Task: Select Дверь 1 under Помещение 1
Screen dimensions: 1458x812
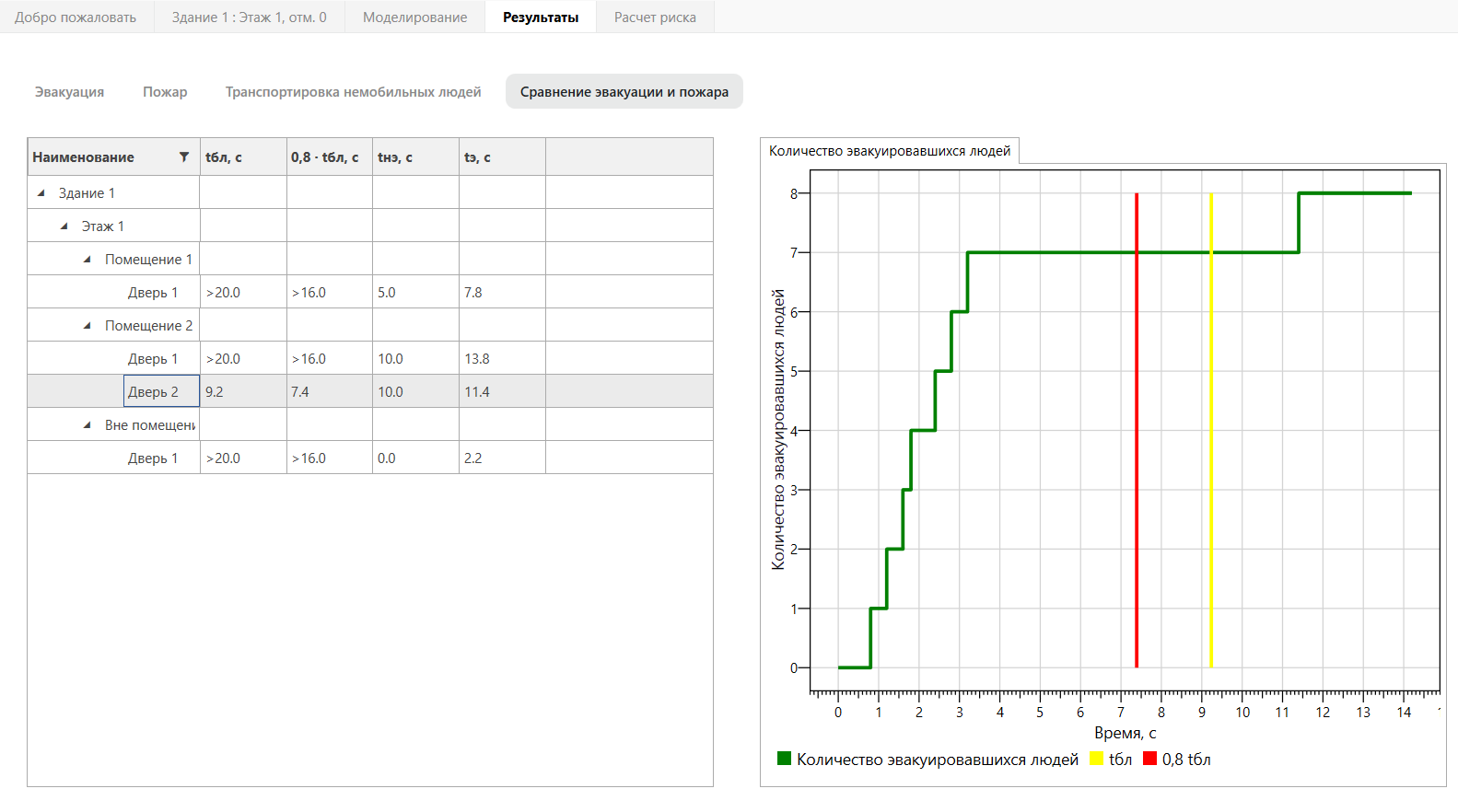Action: coord(153,293)
